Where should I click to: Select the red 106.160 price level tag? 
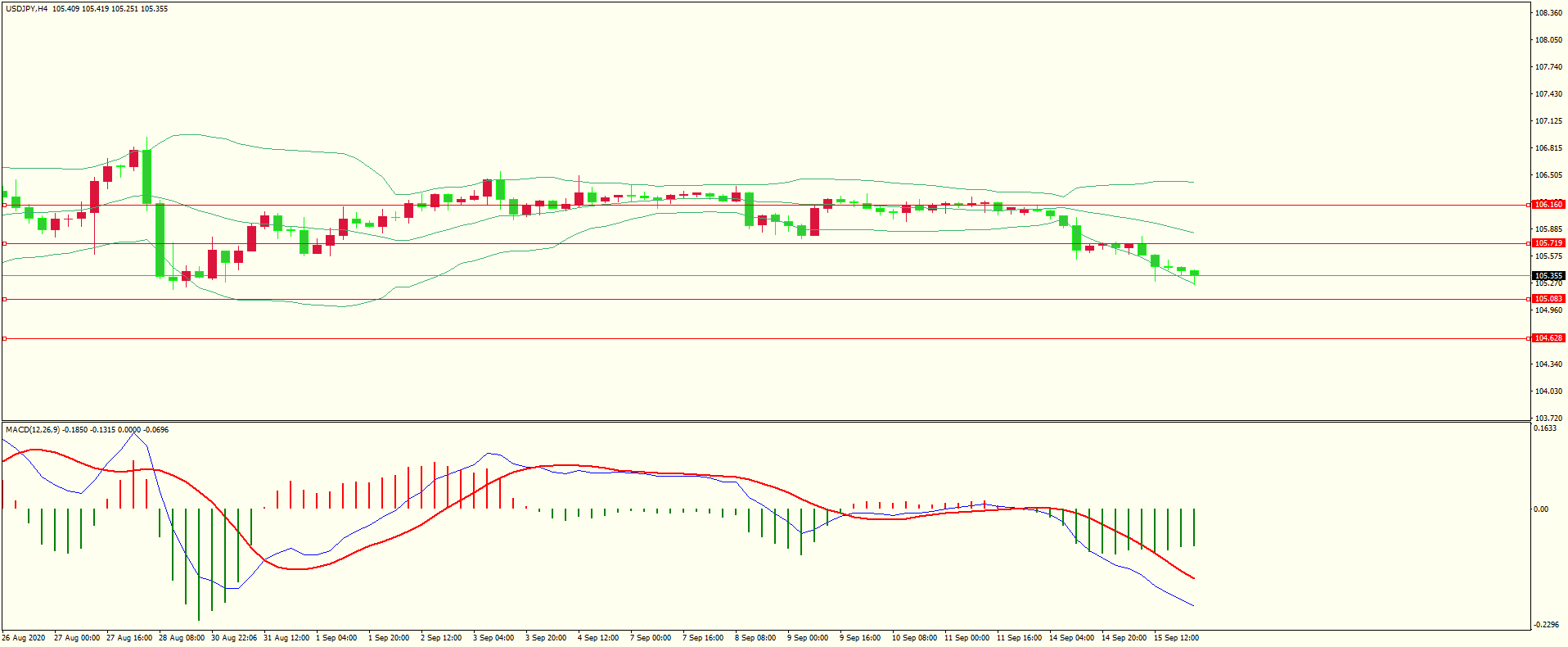click(1548, 205)
